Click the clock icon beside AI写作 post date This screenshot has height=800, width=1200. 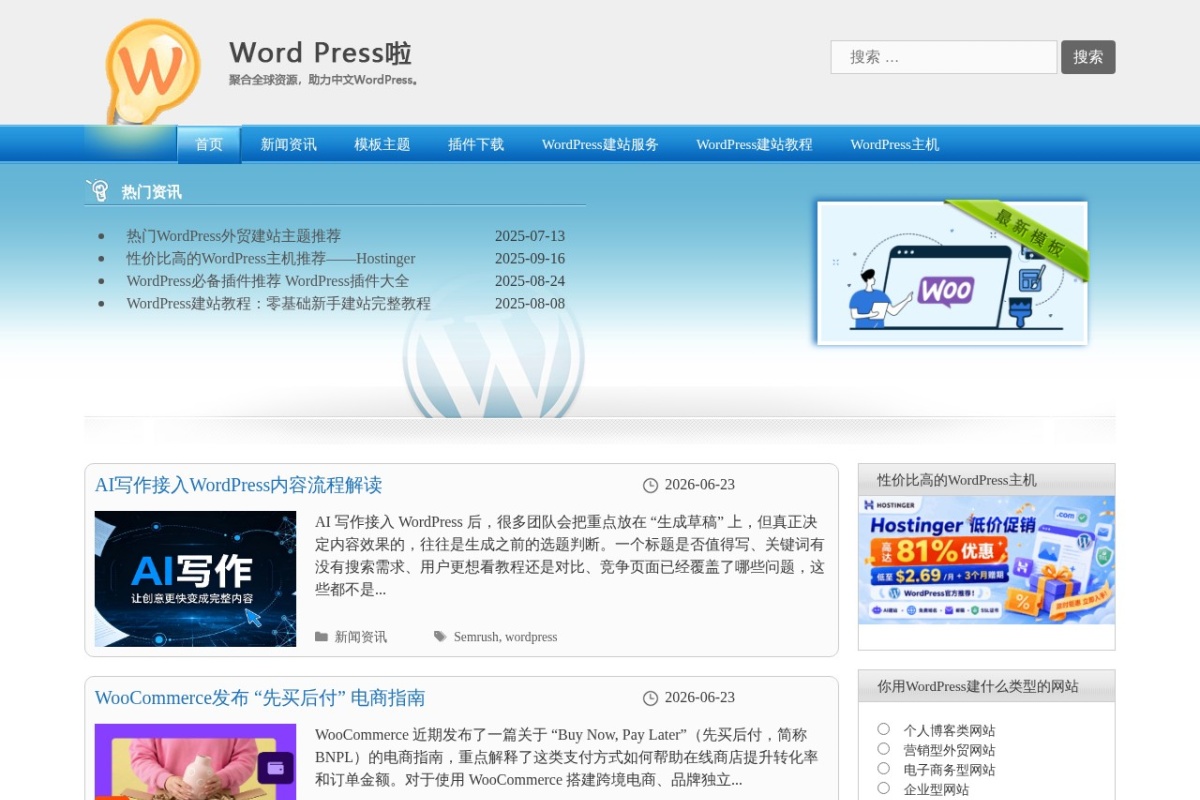pos(650,485)
